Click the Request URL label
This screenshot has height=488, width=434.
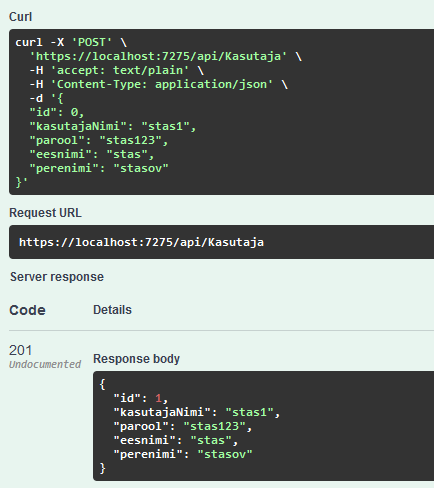(x=45, y=213)
